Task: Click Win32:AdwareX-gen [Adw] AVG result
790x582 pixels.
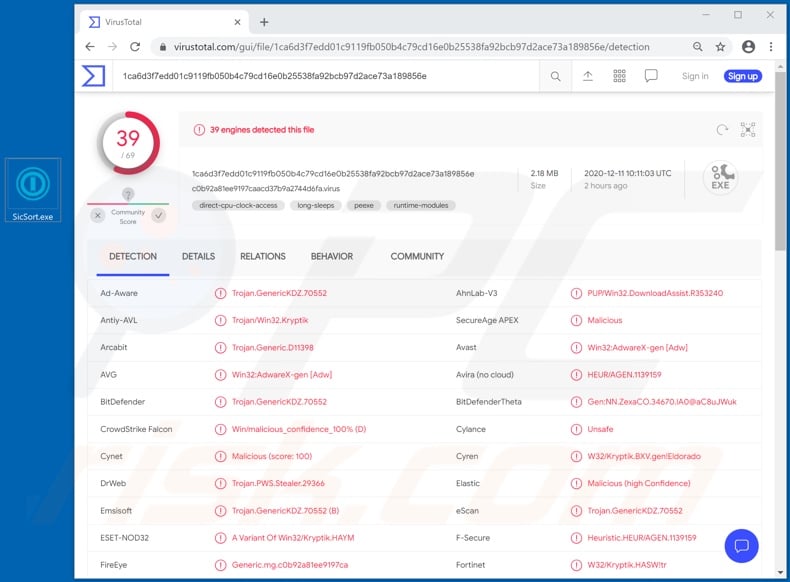Action: point(282,375)
